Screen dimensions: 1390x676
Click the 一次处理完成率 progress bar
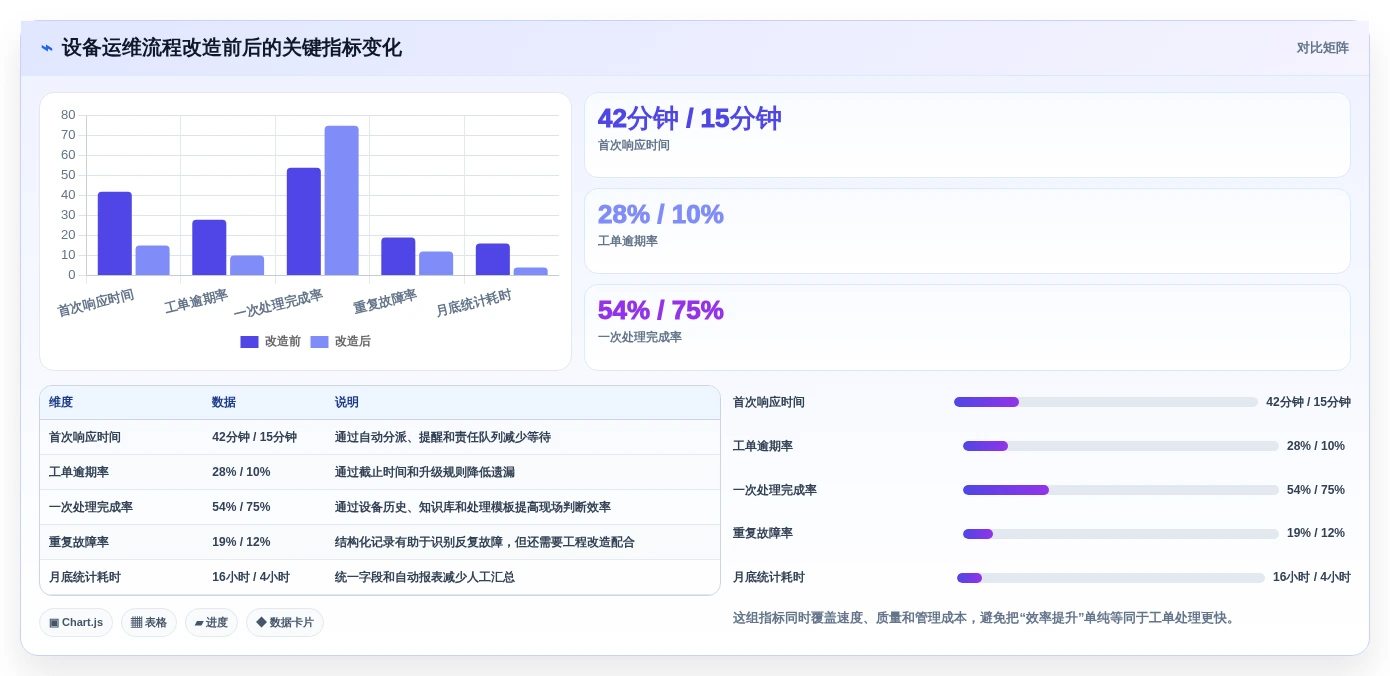1121,490
